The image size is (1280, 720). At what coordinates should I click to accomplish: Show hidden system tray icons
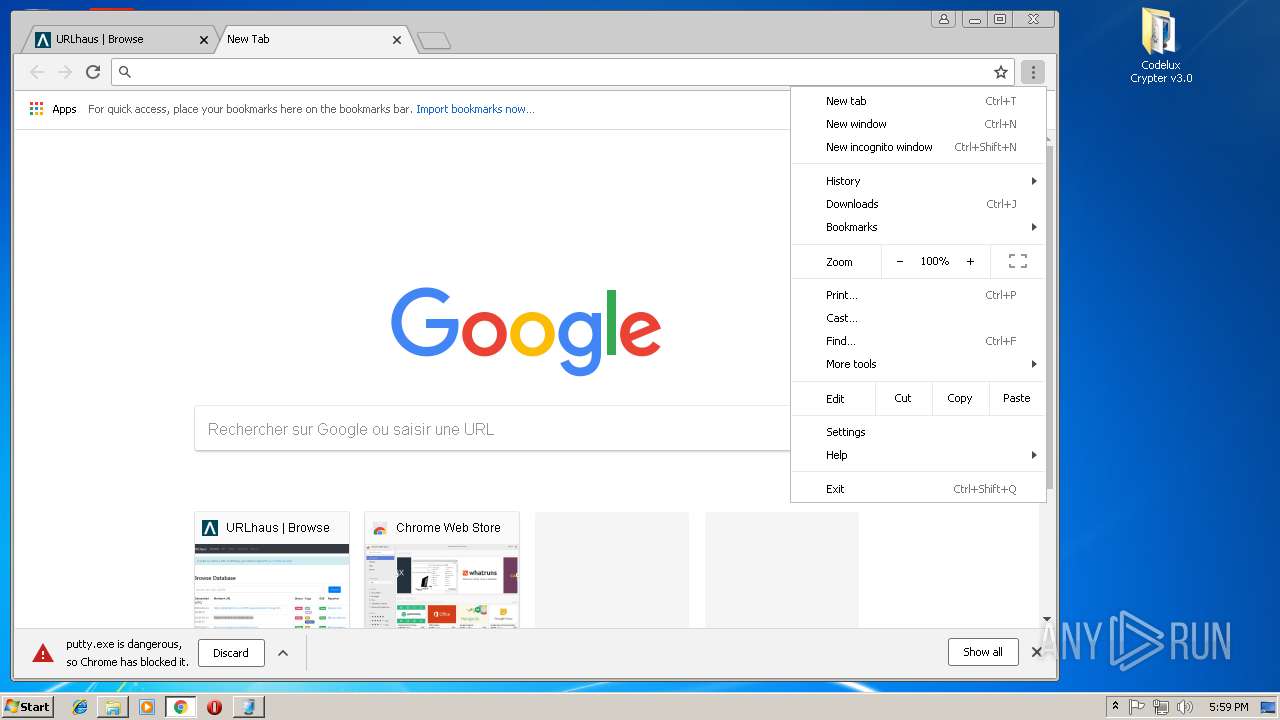[x=1115, y=707]
